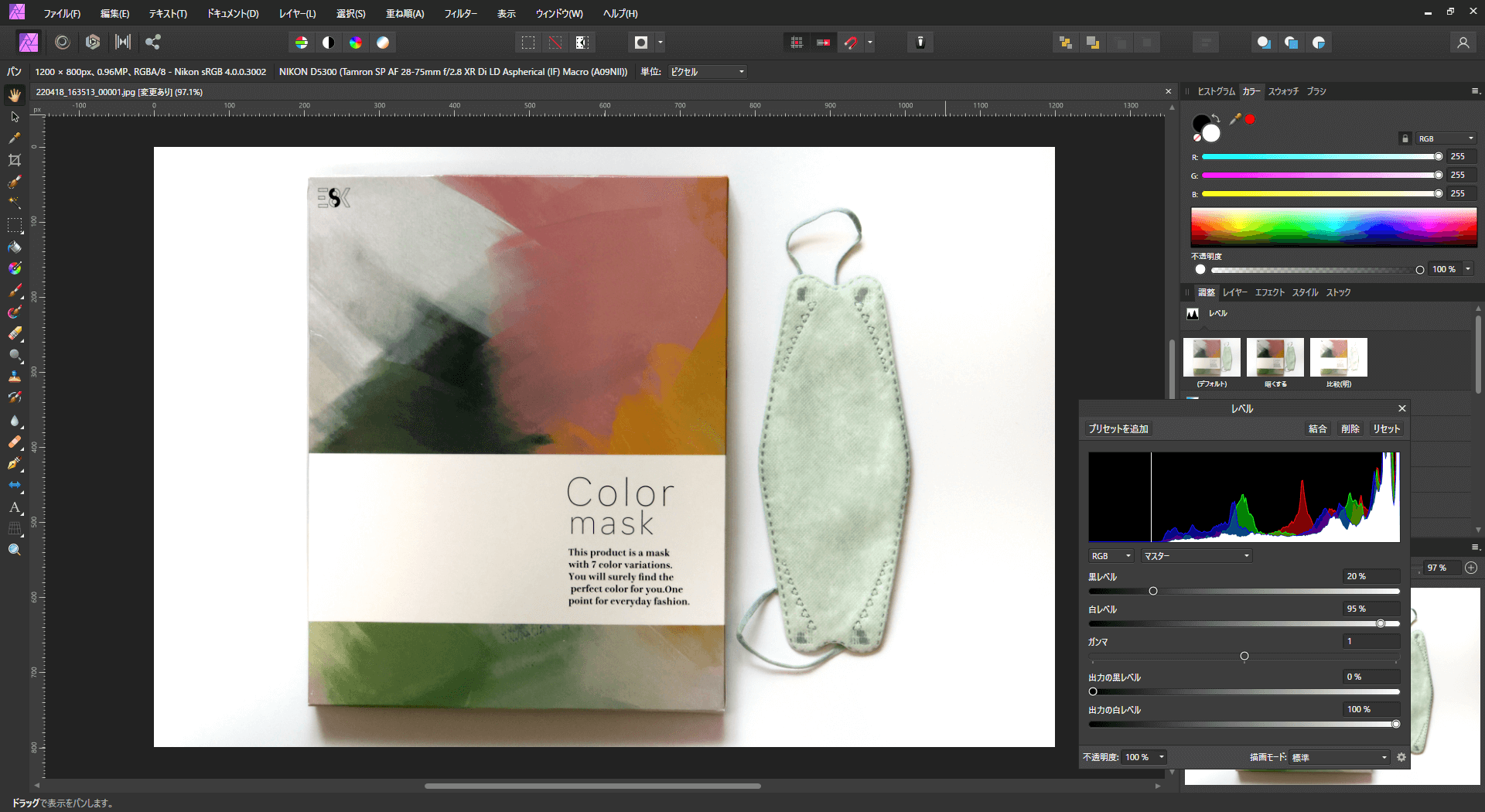Click the Invert Selection toolbar icon
Image resolution: width=1485 pixels, height=812 pixels.
coord(582,43)
